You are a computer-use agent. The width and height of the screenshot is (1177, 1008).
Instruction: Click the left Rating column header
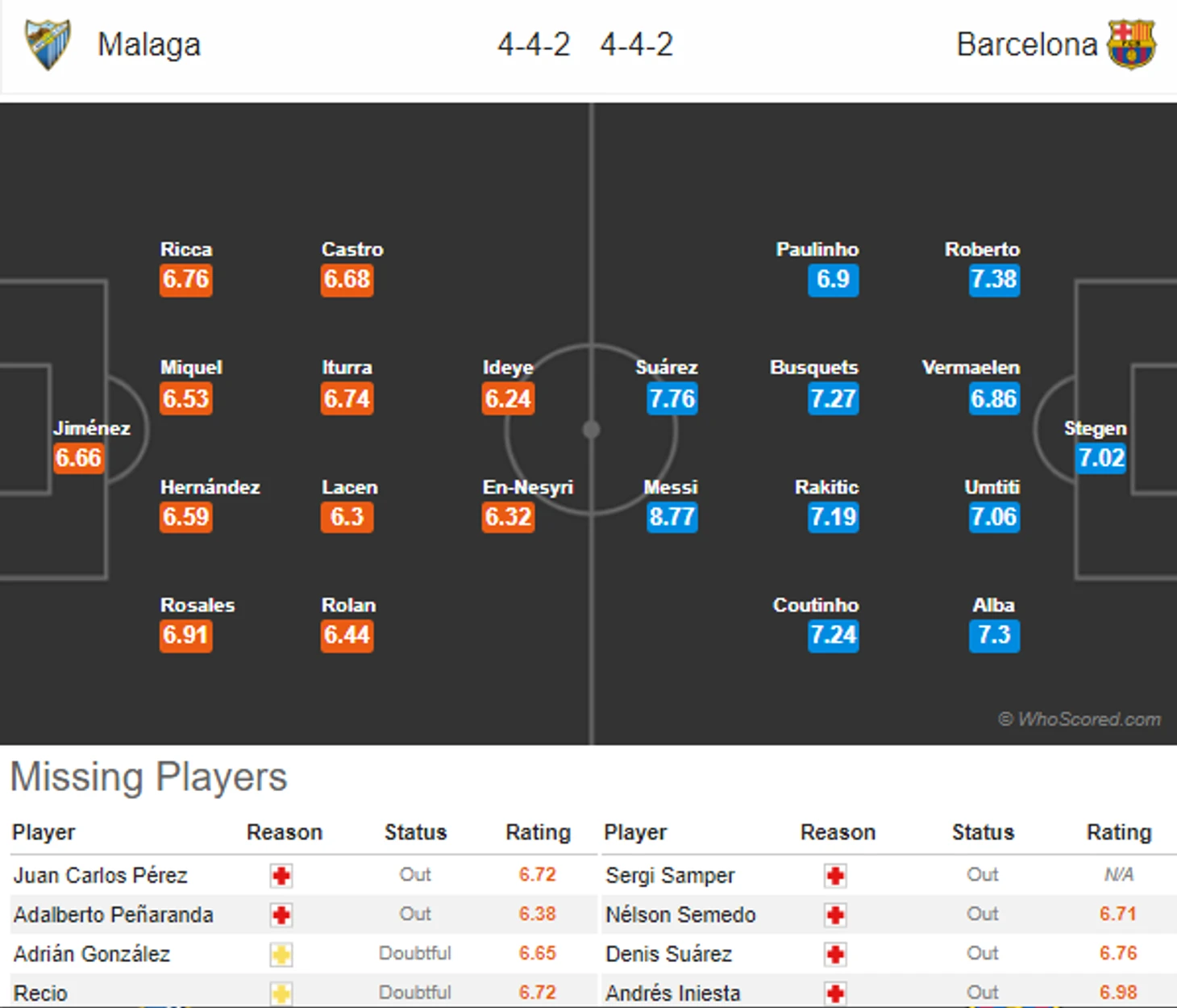[538, 832]
